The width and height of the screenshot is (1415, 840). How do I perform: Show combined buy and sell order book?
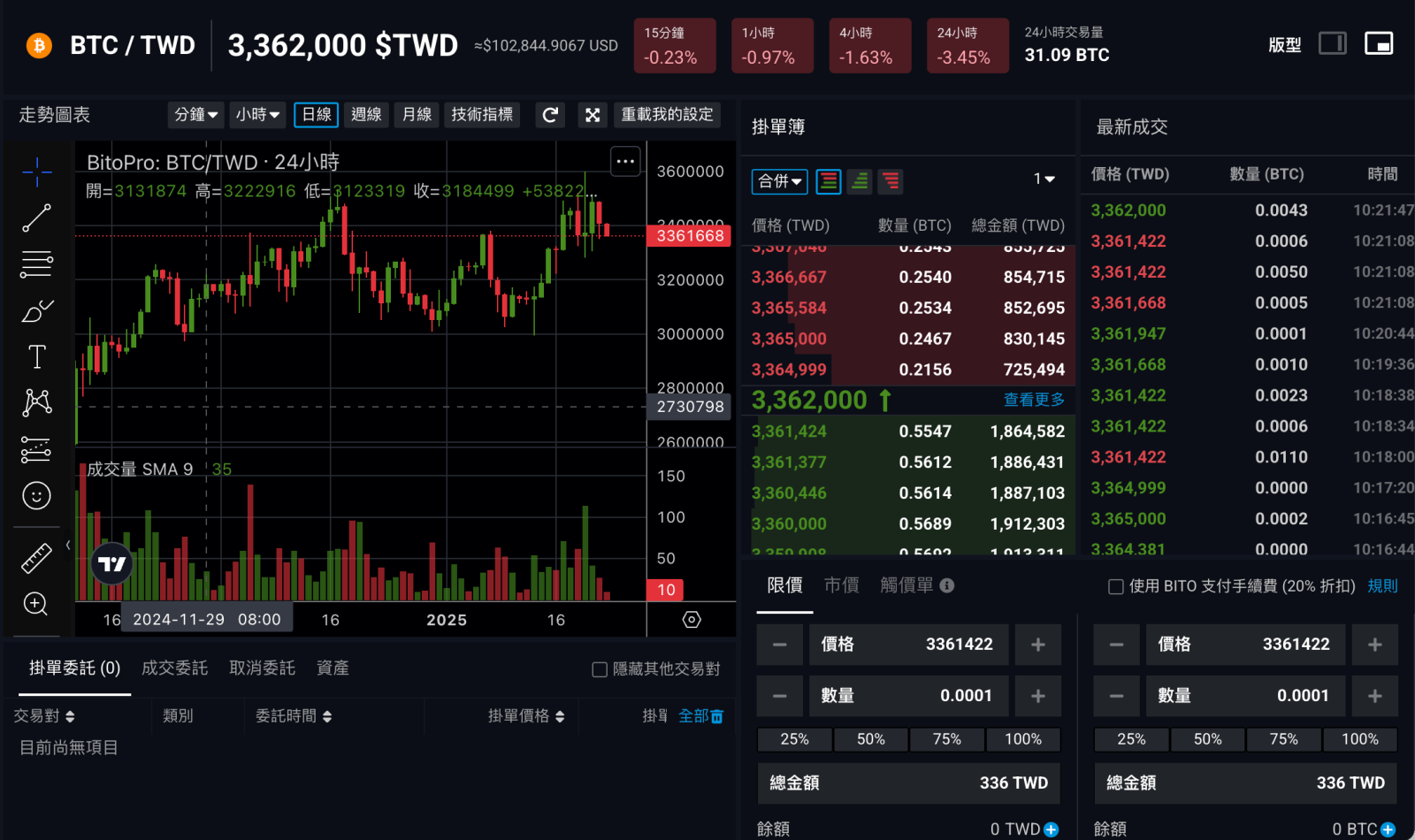coord(829,181)
